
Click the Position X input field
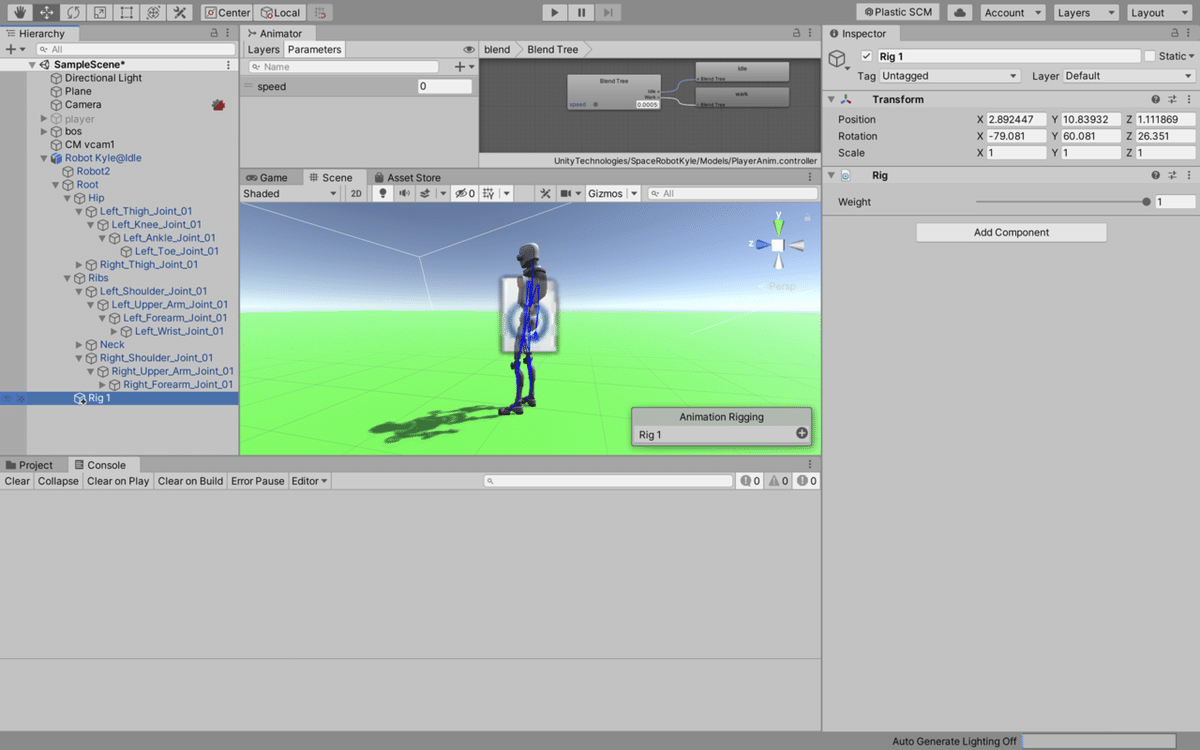tap(1017, 118)
